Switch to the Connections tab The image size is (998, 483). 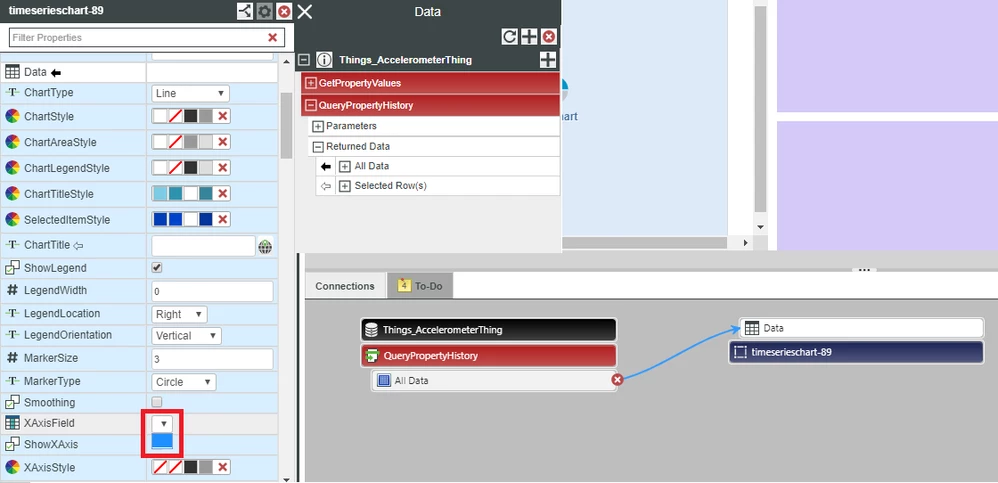click(x=345, y=286)
